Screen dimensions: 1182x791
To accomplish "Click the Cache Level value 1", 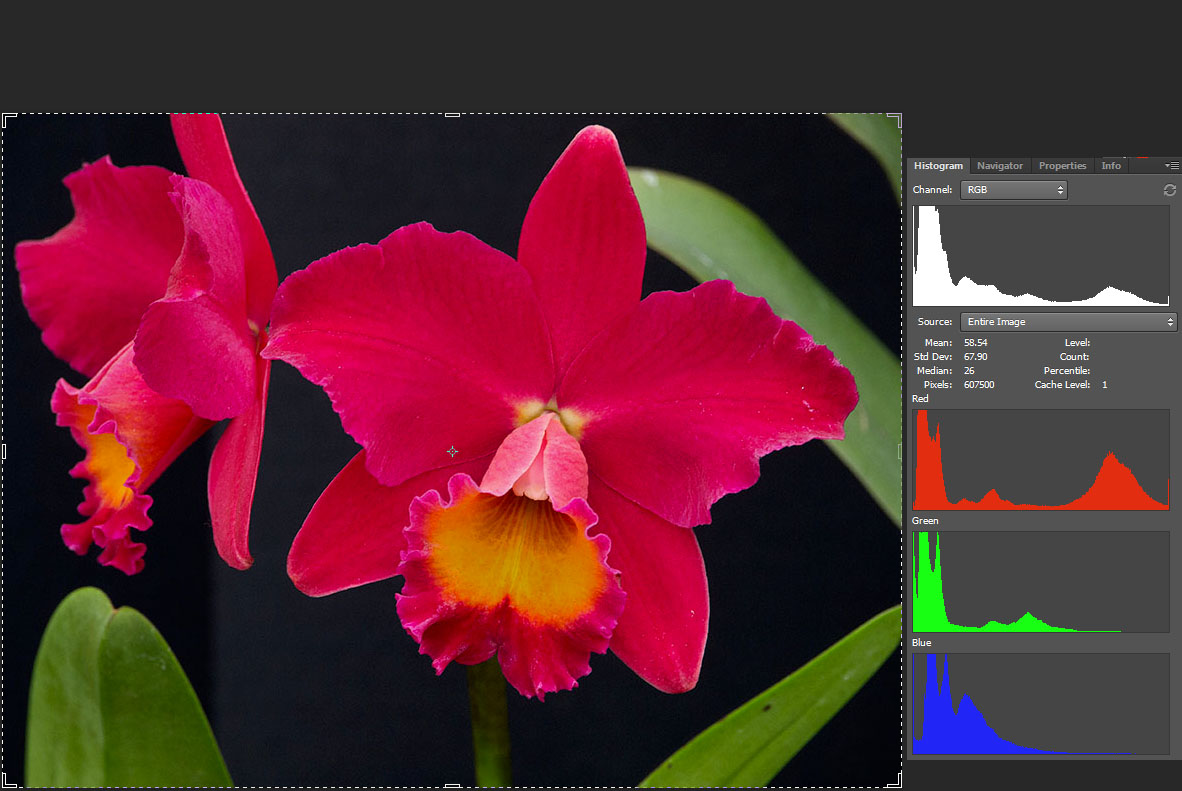I will [x=1104, y=385].
